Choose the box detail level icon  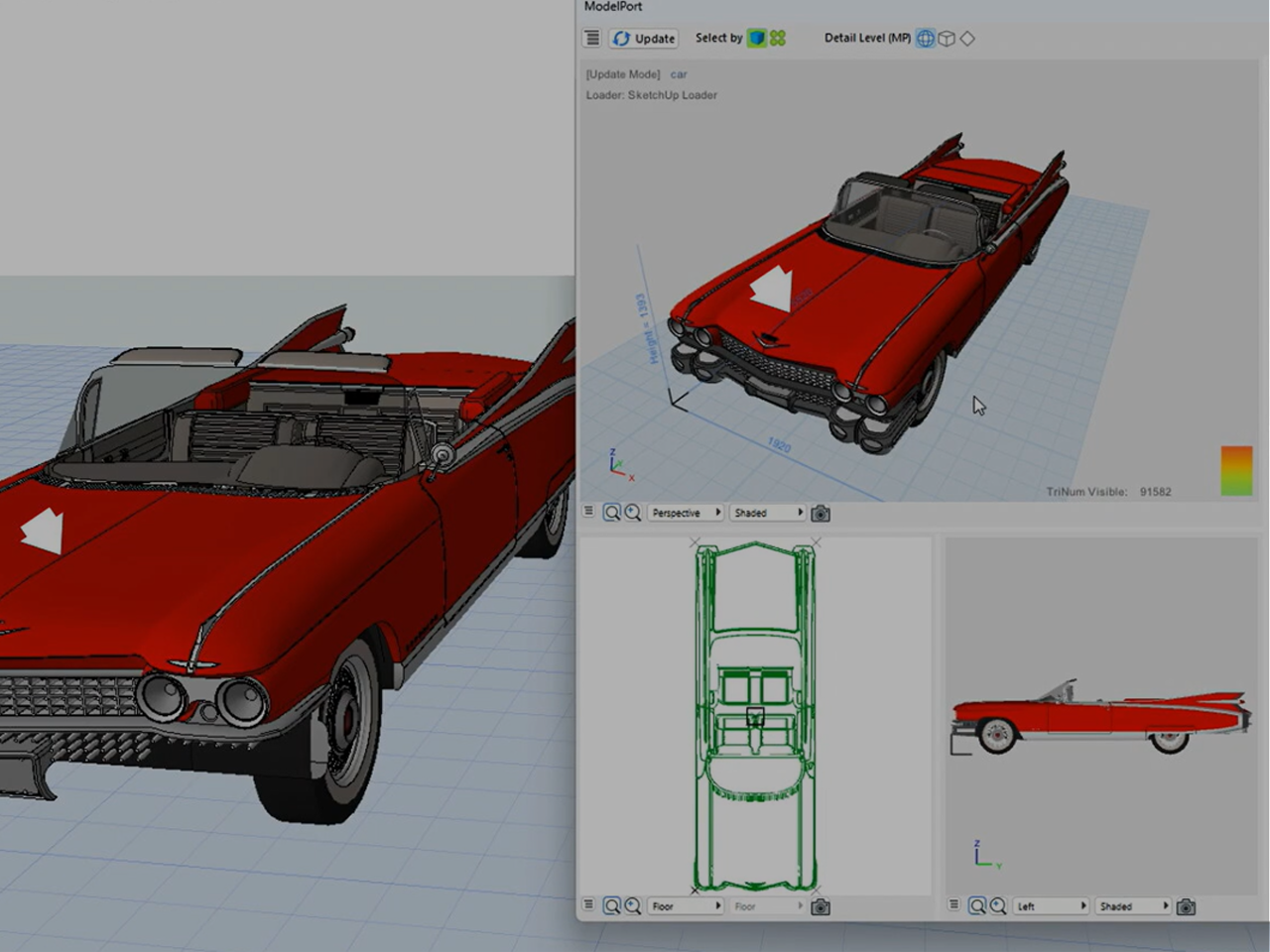point(947,38)
